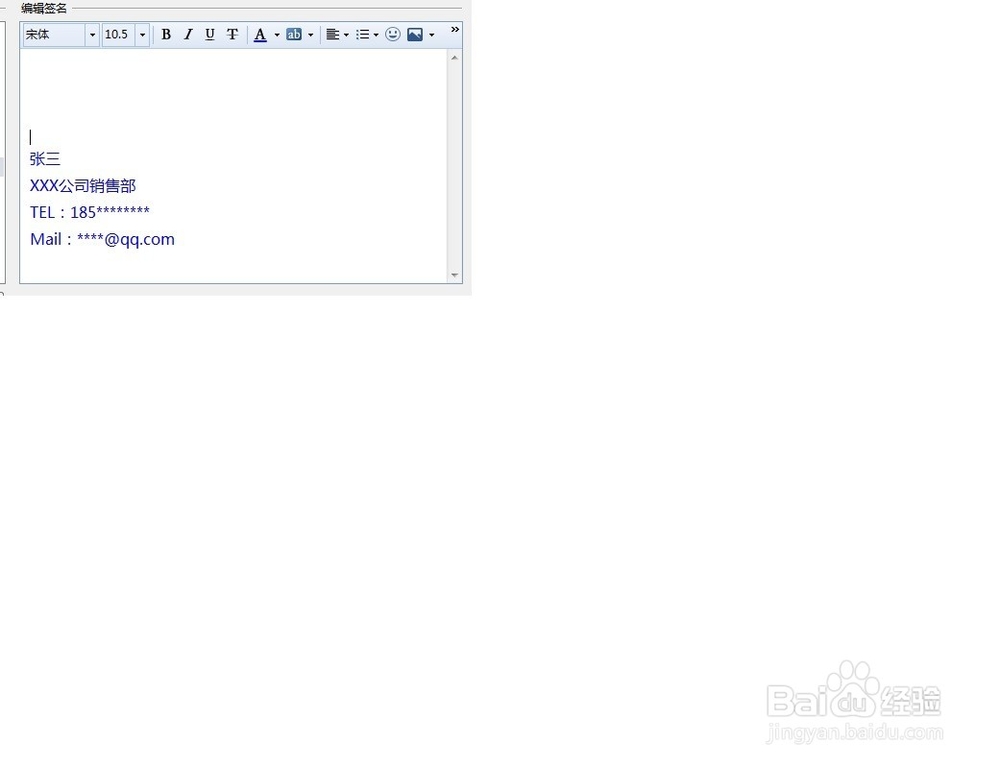
Task: Open the font name 宋体 dropdown
Action: click(92, 34)
